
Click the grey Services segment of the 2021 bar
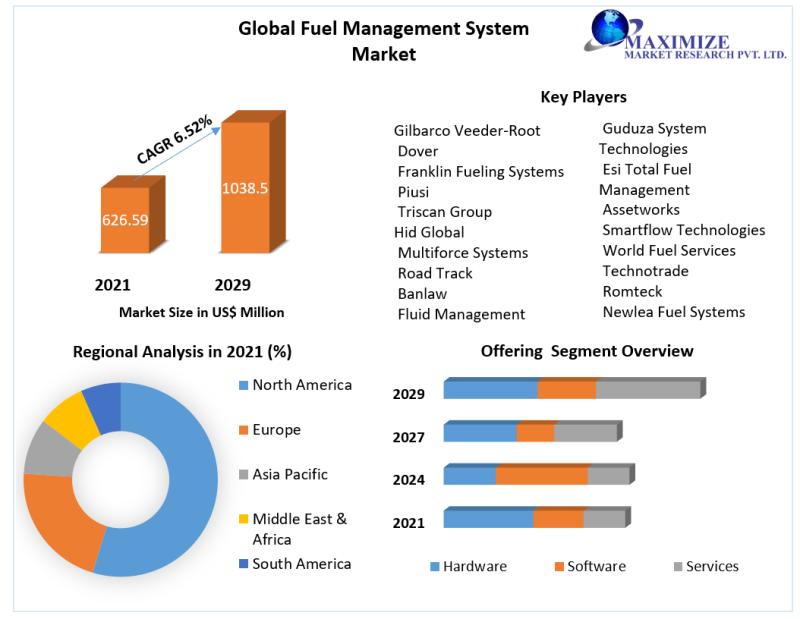tap(607, 518)
